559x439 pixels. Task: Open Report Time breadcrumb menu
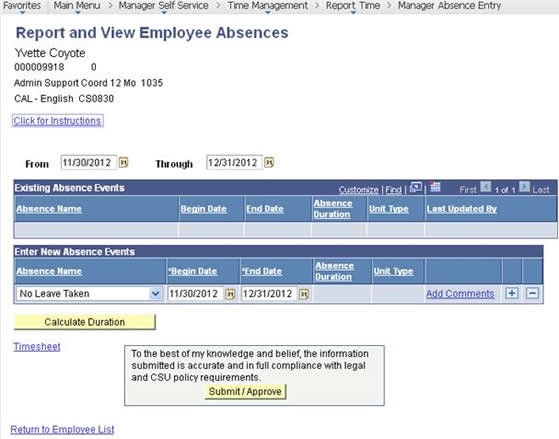[x=353, y=6]
